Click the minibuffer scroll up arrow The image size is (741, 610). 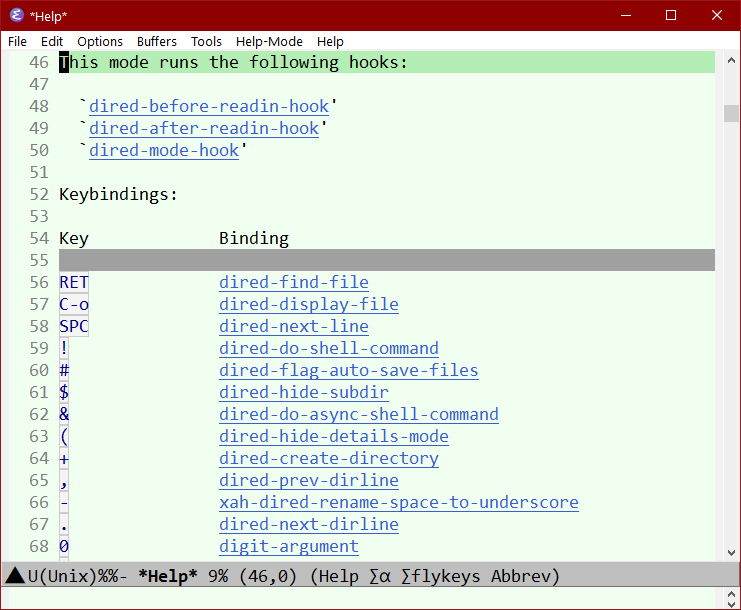coord(731,593)
